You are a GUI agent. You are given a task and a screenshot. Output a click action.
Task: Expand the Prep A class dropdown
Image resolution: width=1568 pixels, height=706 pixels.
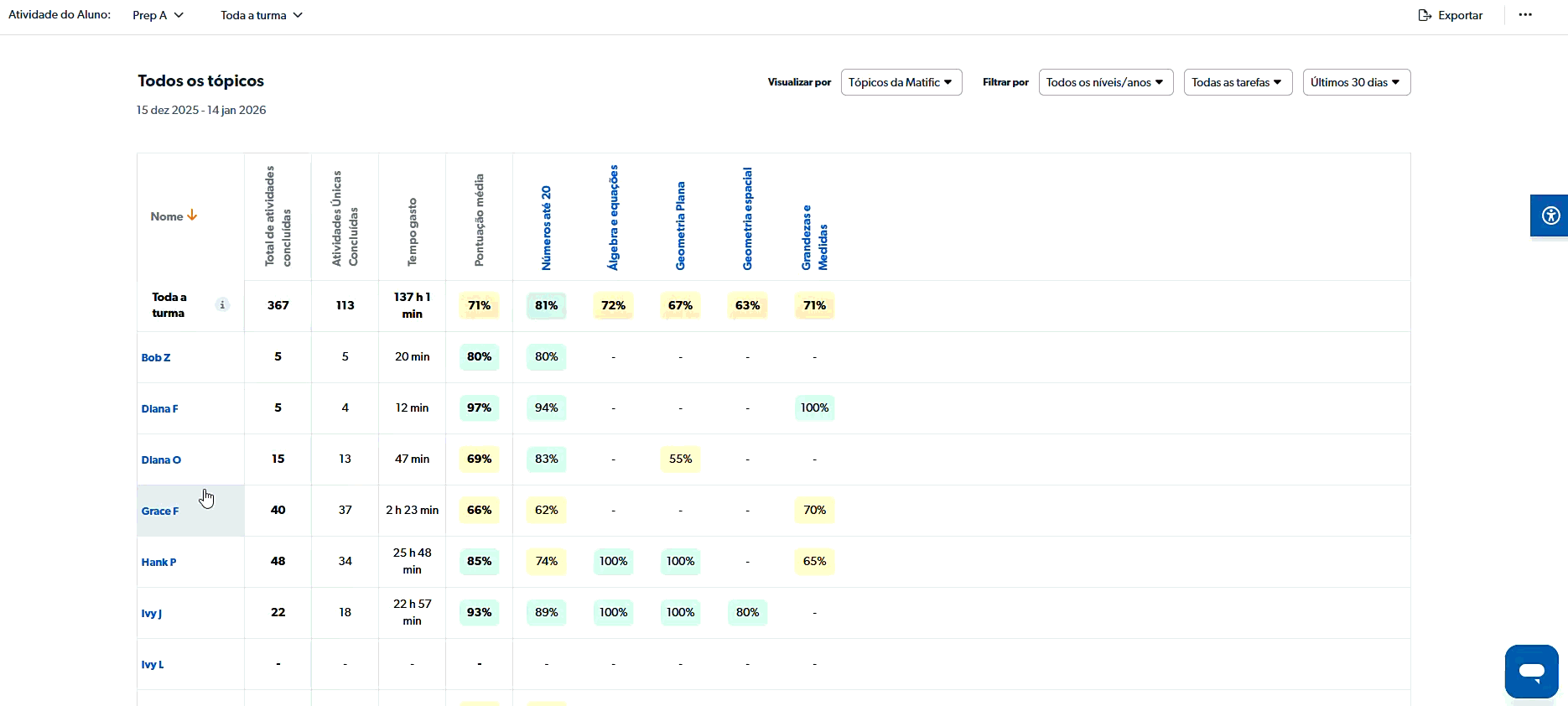[x=158, y=15]
